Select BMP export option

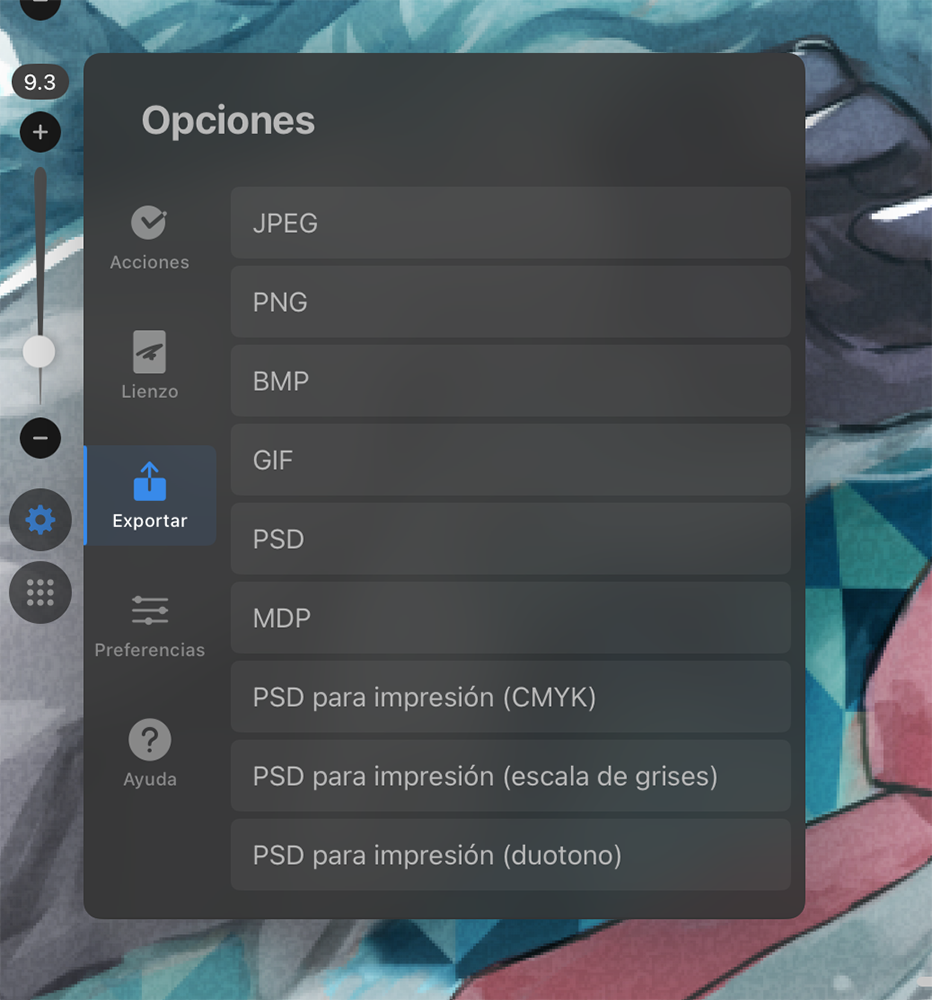[x=510, y=381]
